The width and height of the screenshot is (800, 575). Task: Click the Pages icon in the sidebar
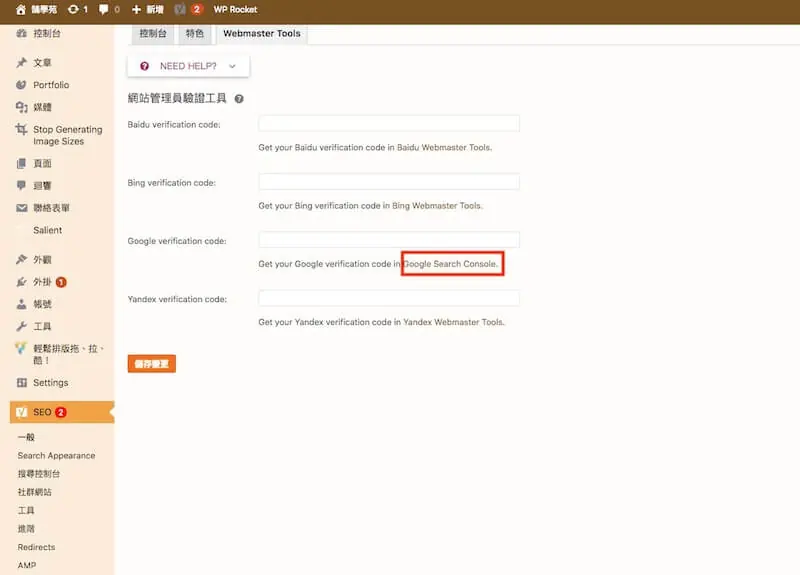click(x=21, y=163)
